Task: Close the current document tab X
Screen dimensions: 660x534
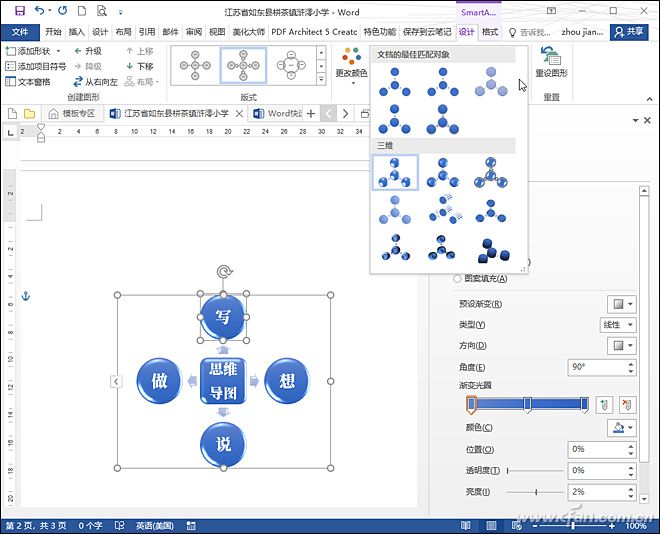Action: pyautogui.click(x=239, y=114)
